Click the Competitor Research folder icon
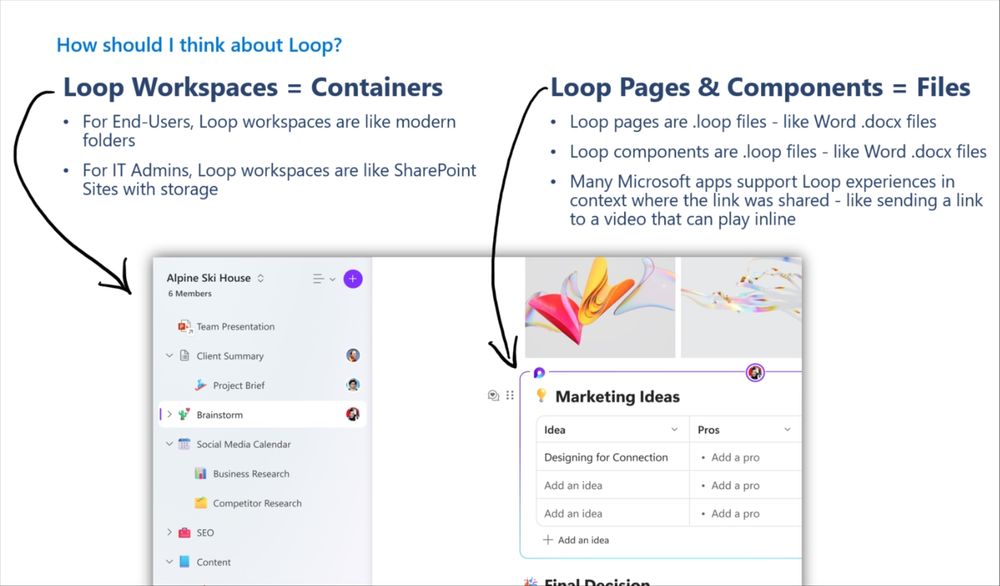 point(200,502)
